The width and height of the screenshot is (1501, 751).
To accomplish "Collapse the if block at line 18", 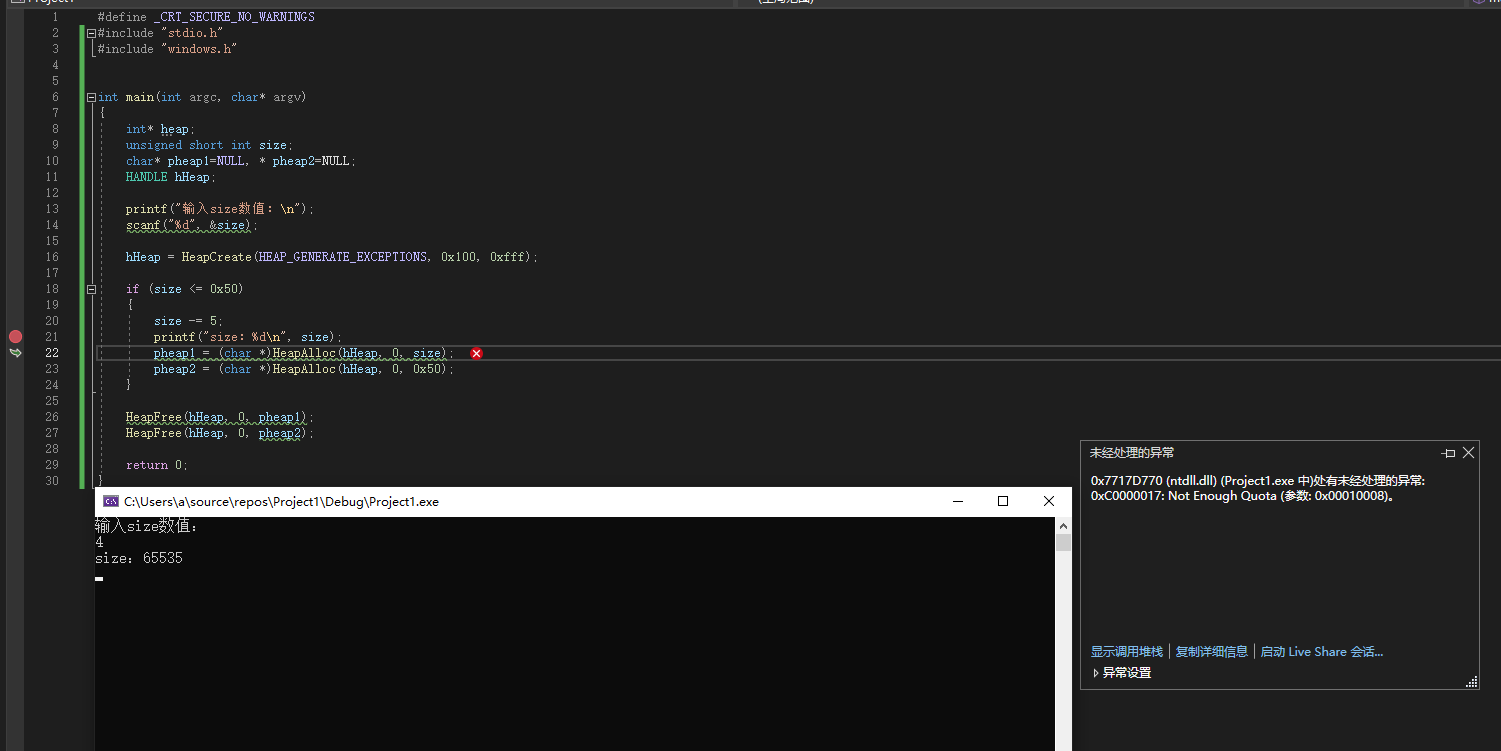I will pos(91,289).
